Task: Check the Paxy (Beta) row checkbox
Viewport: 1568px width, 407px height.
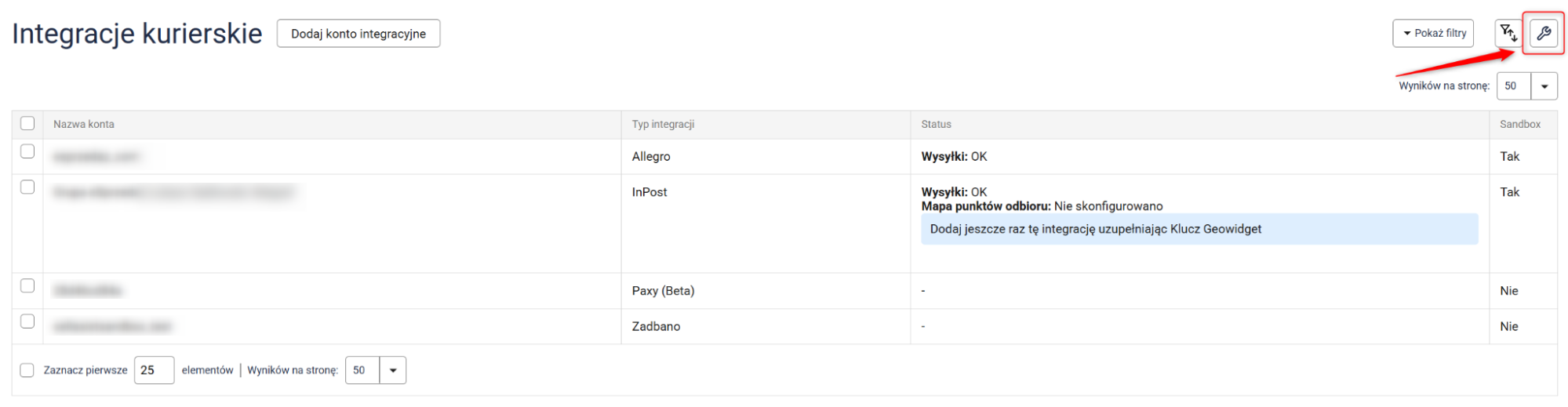Action: [27, 286]
